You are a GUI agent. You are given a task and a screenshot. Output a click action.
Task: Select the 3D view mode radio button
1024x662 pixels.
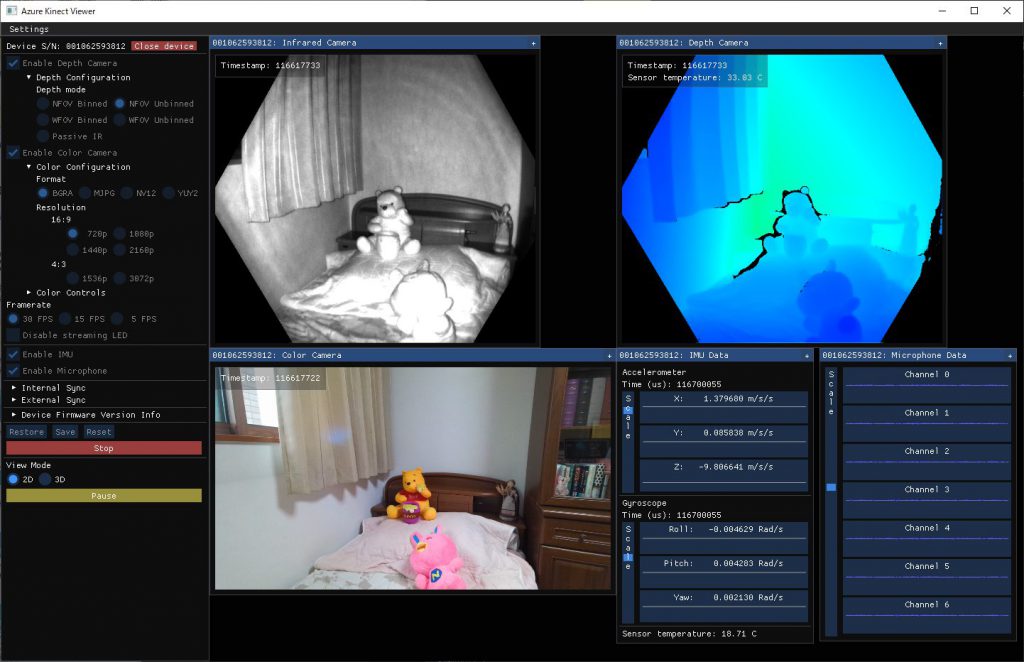(x=45, y=479)
